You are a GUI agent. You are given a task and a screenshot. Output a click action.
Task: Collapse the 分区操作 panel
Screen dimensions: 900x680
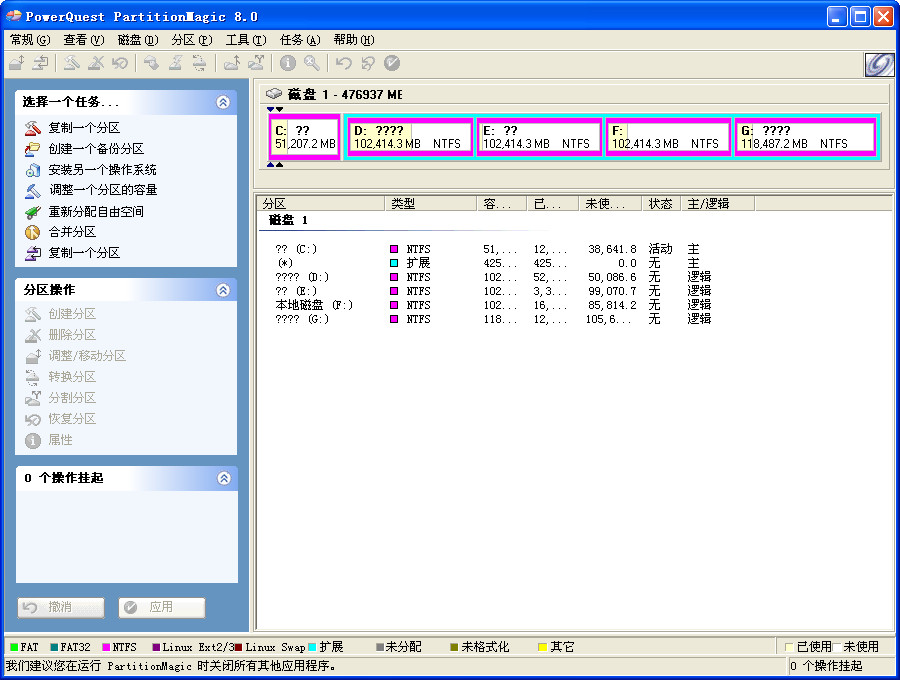coord(224,289)
